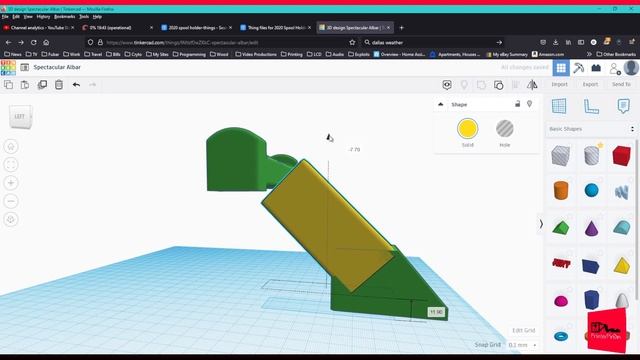Click the Group shapes icon
This screenshot has width=640, height=360.
pyautogui.click(x=481, y=84)
